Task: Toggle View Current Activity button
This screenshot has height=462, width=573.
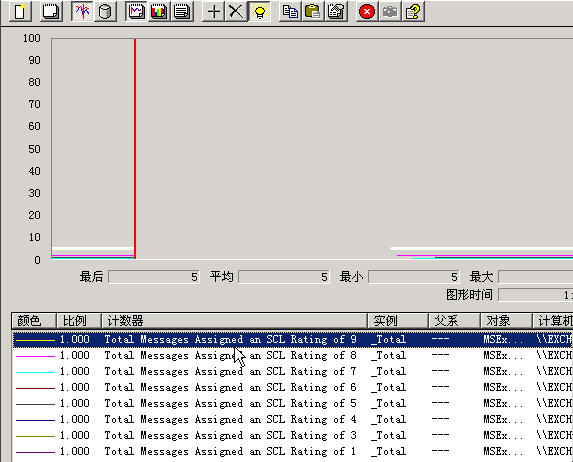Action: coord(82,11)
